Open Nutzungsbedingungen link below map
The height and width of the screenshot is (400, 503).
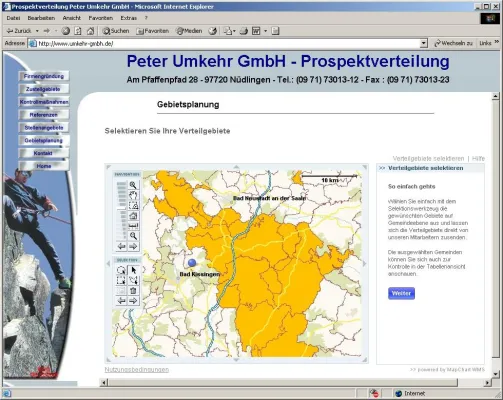tap(137, 369)
